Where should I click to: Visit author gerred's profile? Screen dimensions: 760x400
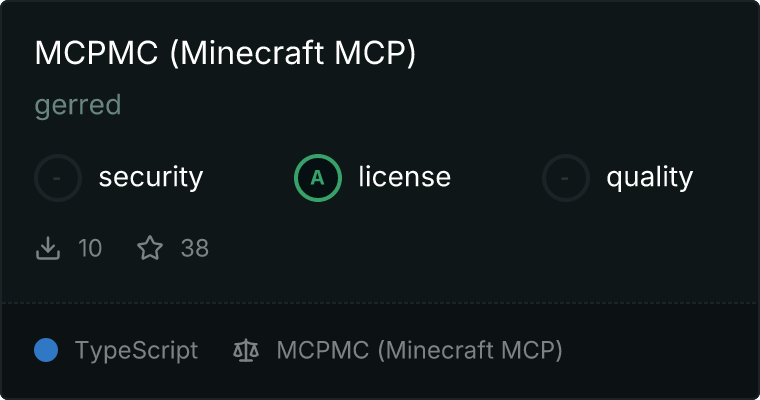coord(78,105)
